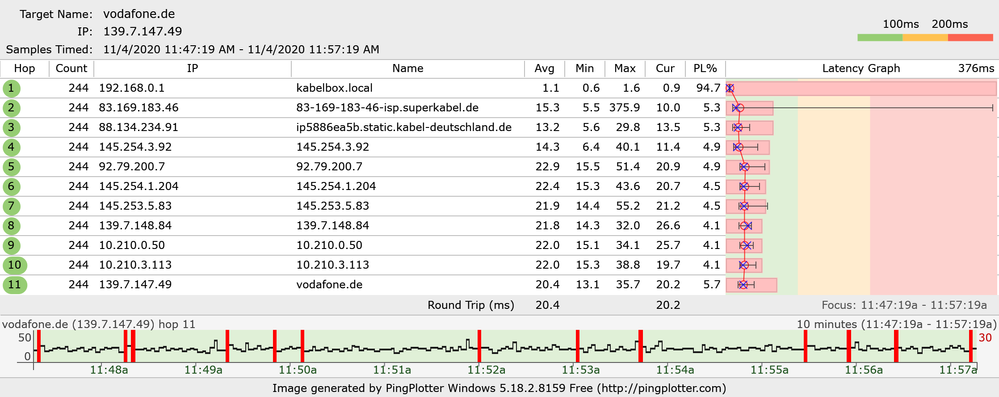Image resolution: width=999 pixels, height=397 pixels.
Task: Click the yellow legend swatch
Action: [925, 38]
